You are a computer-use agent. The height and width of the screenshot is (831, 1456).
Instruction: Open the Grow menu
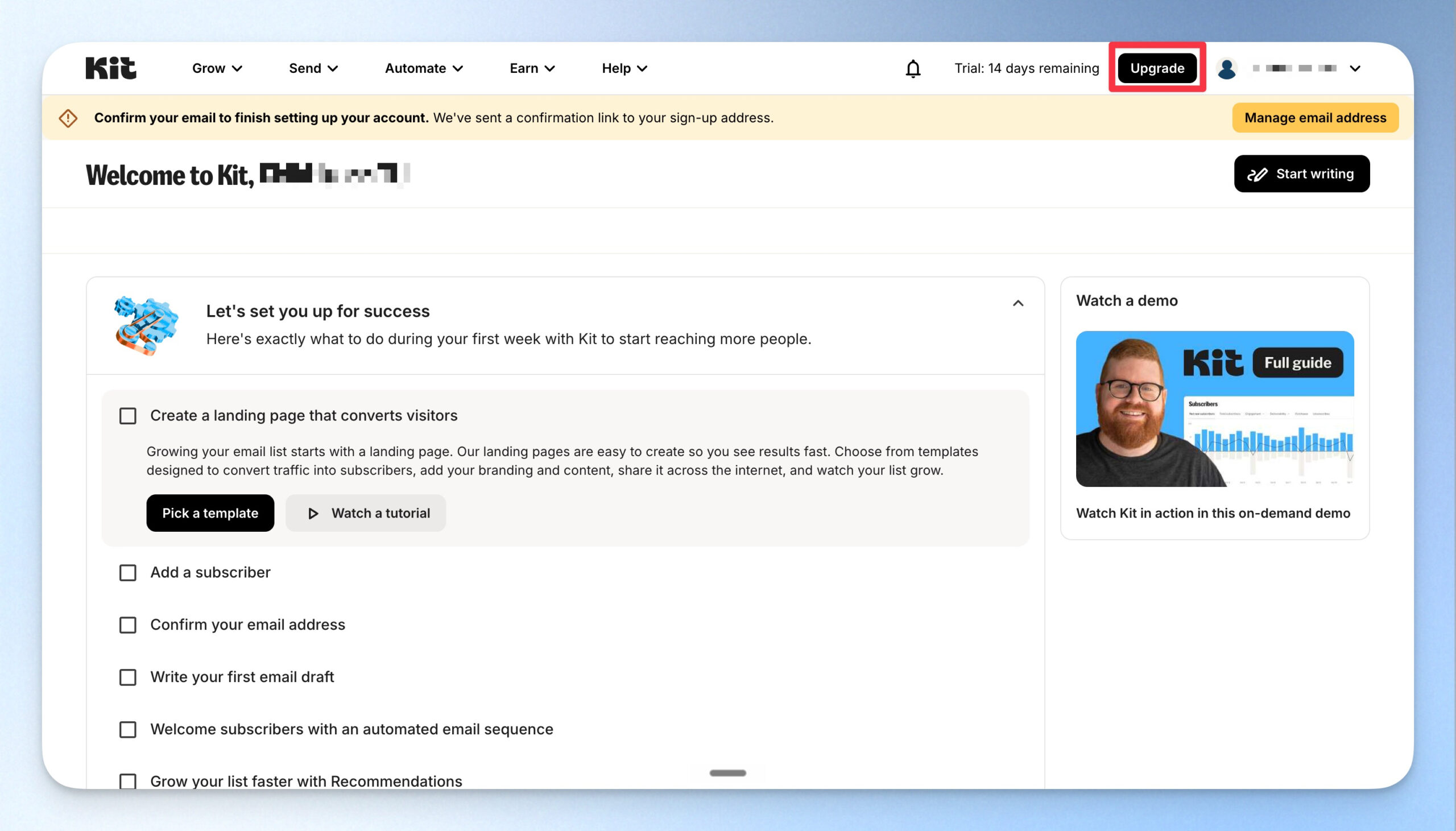(x=217, y=68)
